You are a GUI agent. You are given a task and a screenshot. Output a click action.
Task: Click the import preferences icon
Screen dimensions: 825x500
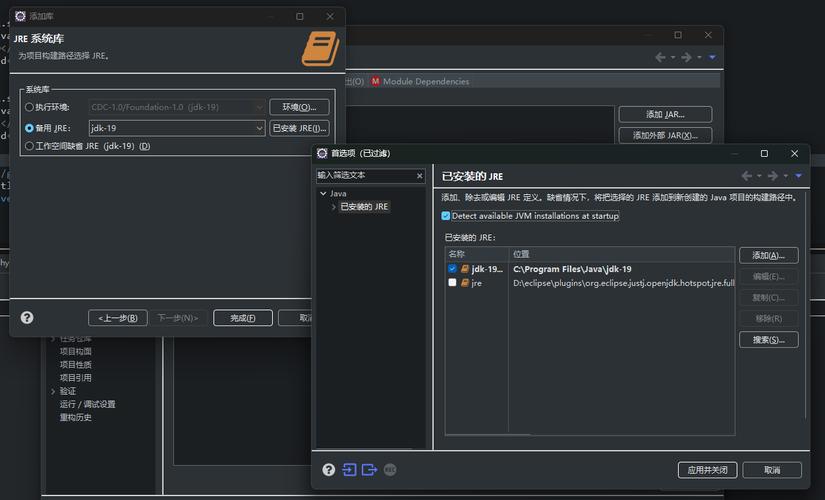coord(349,470)
